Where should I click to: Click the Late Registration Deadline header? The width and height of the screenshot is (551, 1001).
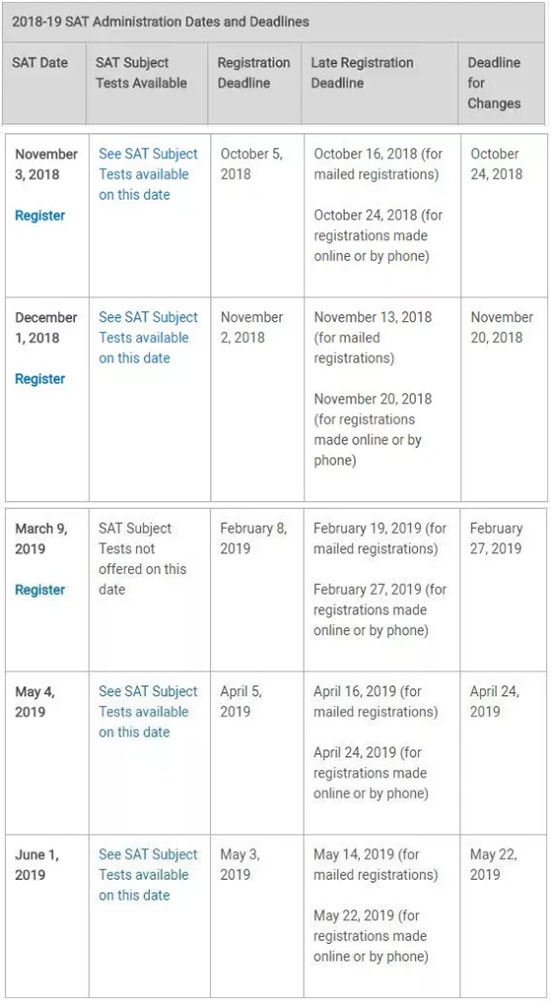tap(362, 73)
